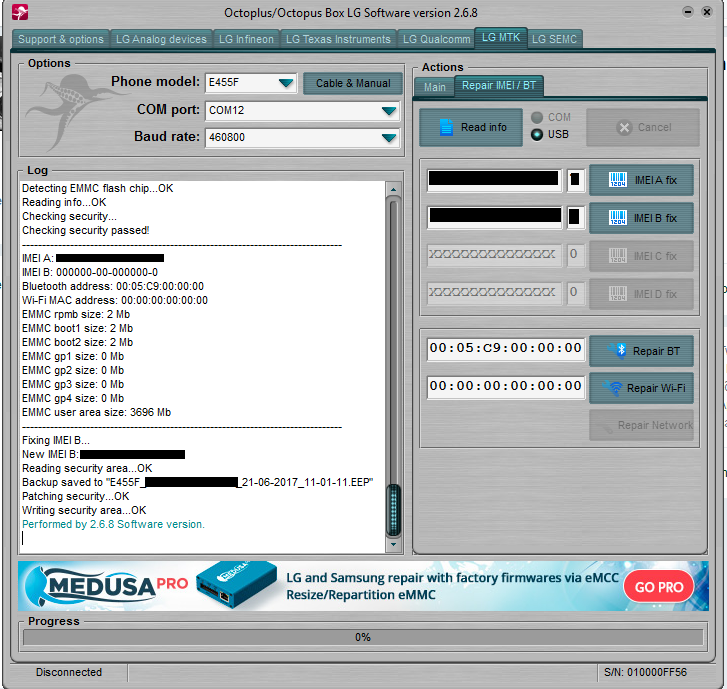Click the S/N: 010000FF56 status text
Viewport: 727px width, 689px height.
[645, 672]
